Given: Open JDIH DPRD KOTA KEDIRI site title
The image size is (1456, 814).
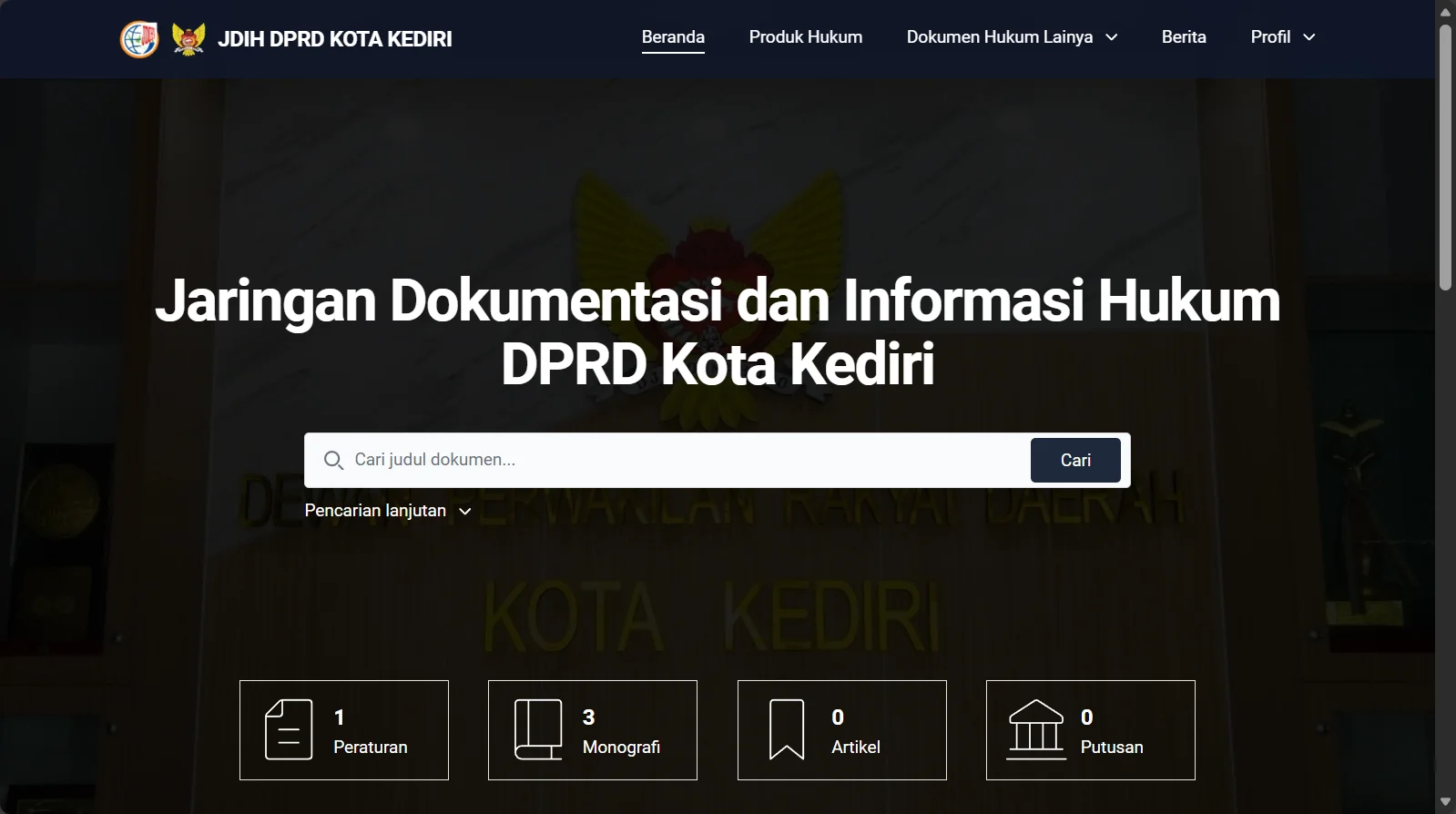Looking at the screenshot, I should click(334, 39).
